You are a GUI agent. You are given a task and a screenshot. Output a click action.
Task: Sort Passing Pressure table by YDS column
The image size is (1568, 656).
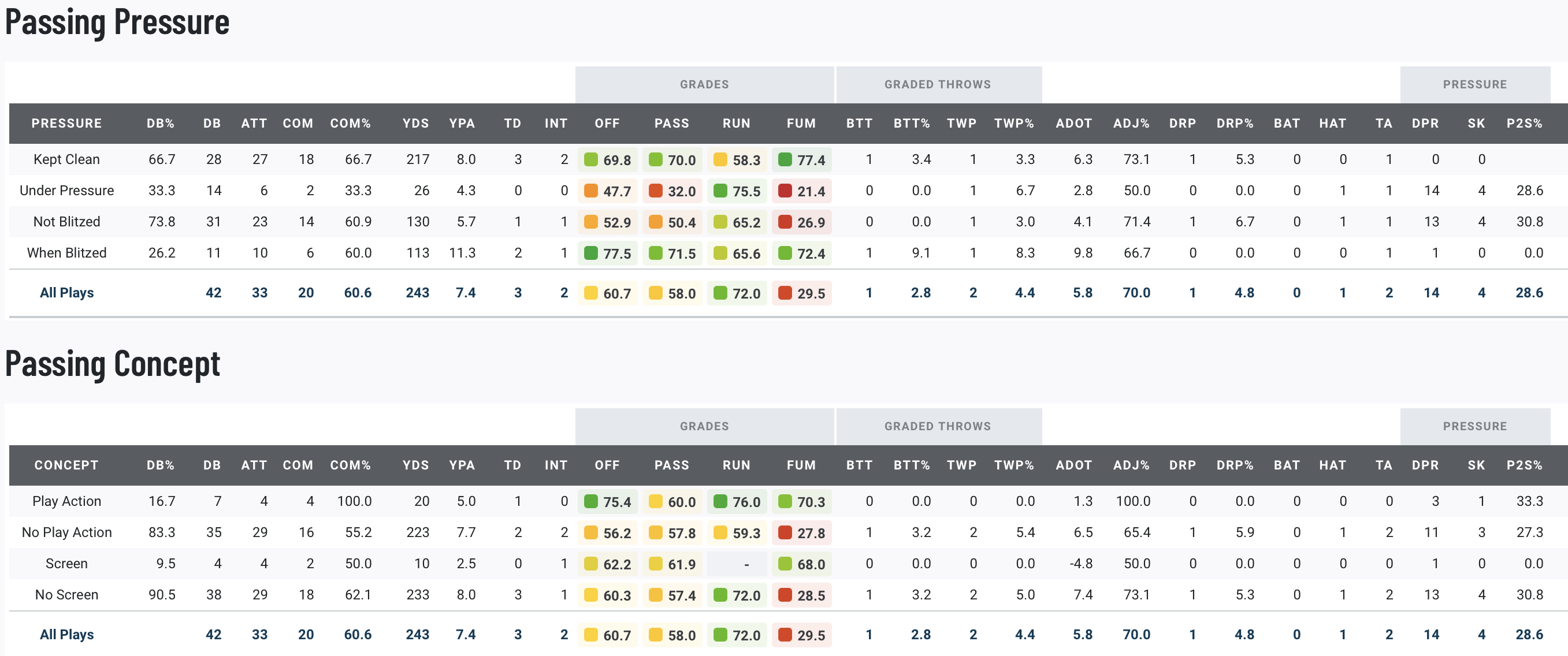[415, 124]
